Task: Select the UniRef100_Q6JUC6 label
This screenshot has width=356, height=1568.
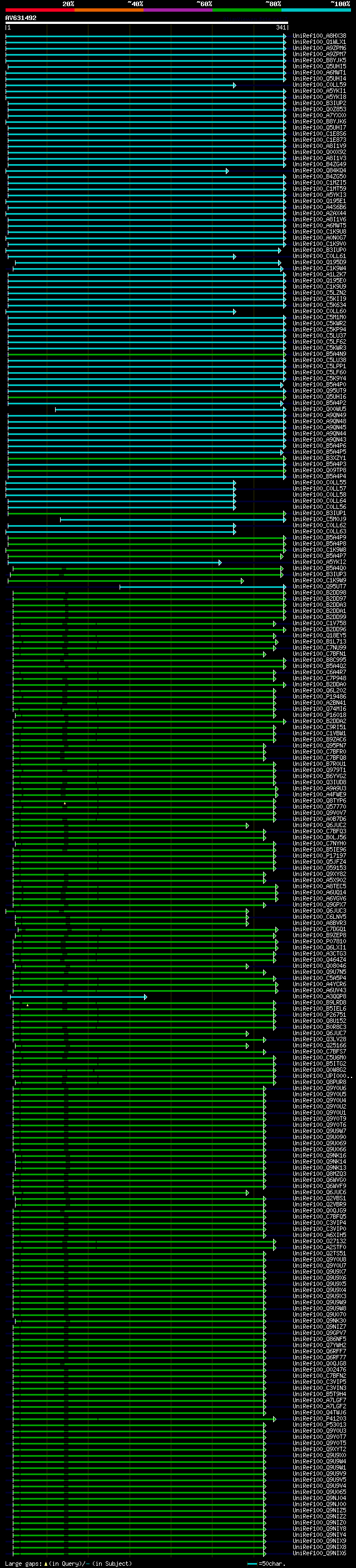Action: (319, 1193)
